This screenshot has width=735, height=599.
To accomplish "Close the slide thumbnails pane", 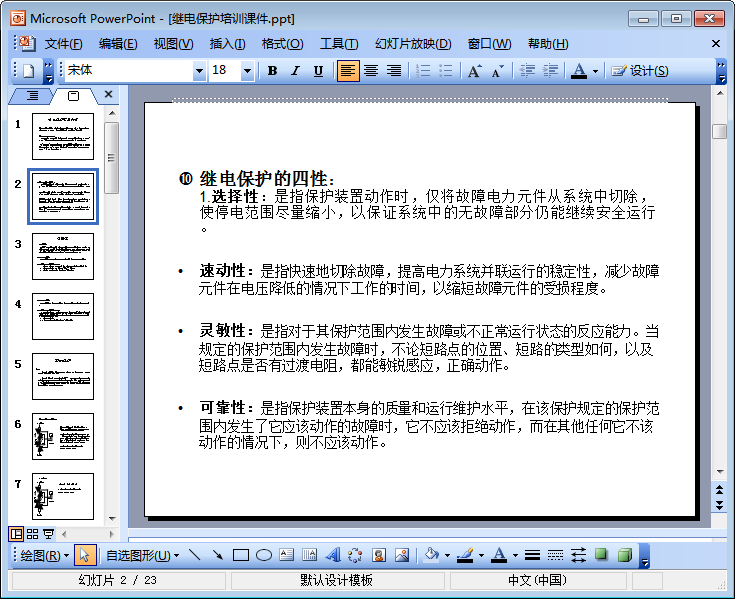I will click(x=108, y=94).
